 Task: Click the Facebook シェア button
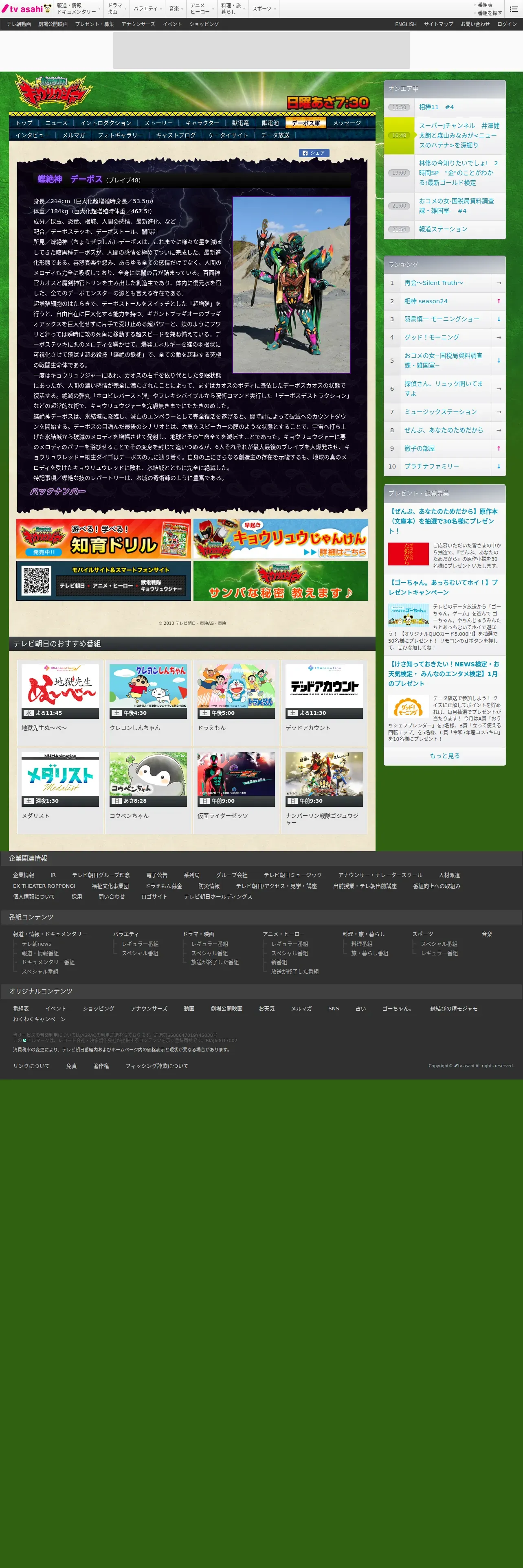click(314, 153)
